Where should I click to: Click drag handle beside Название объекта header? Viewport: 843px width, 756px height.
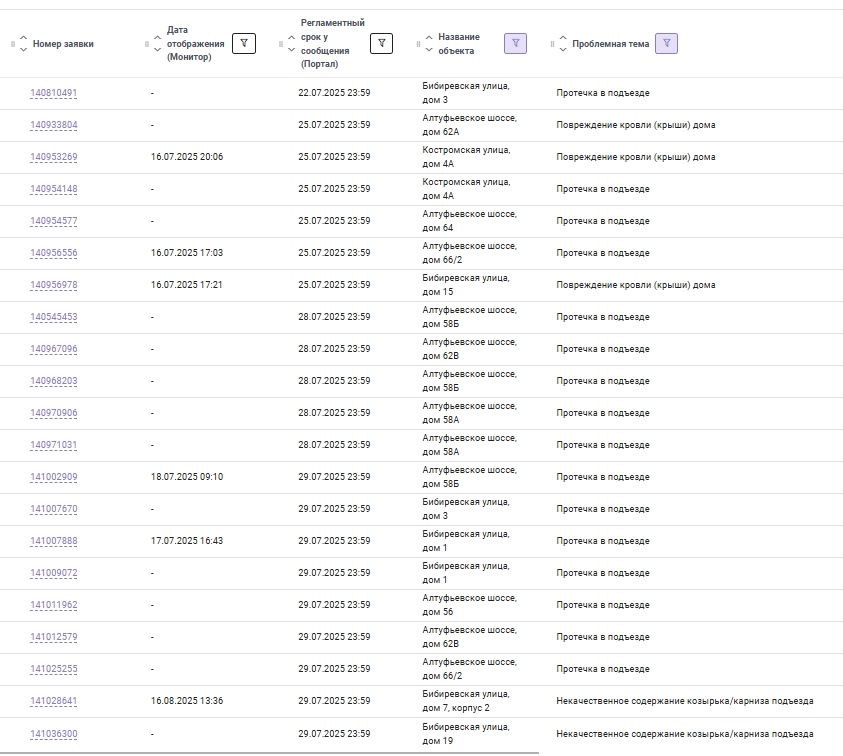coord(418,44)
